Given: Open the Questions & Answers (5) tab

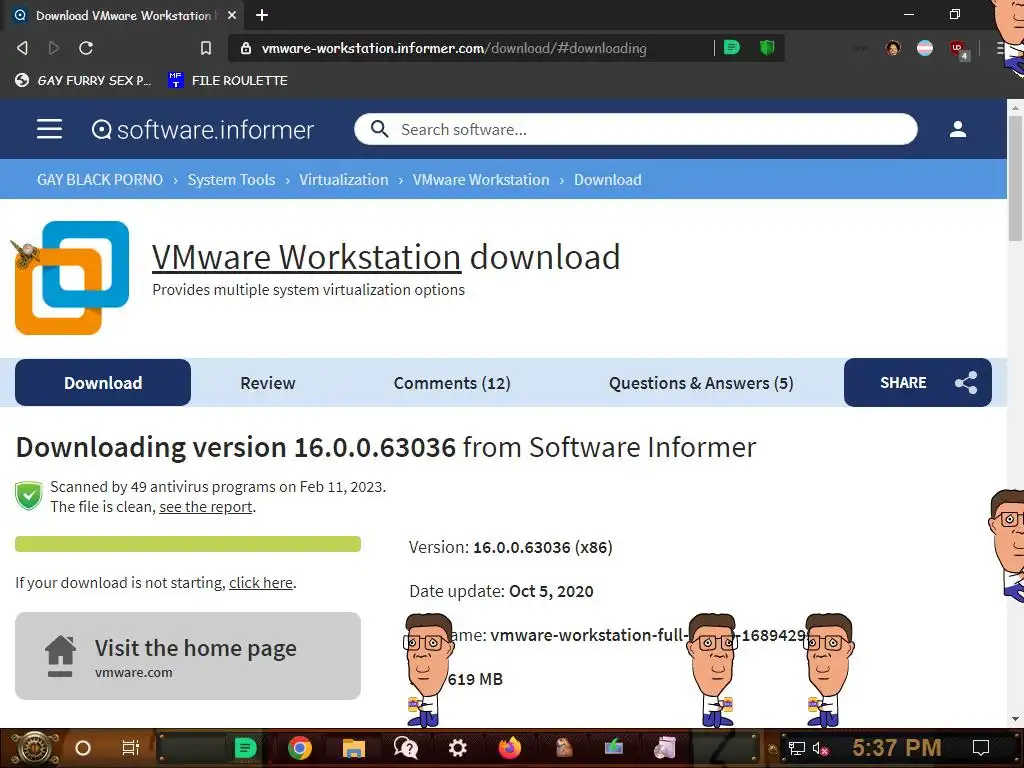Looking at the screenshot, I should coord(701,383).
